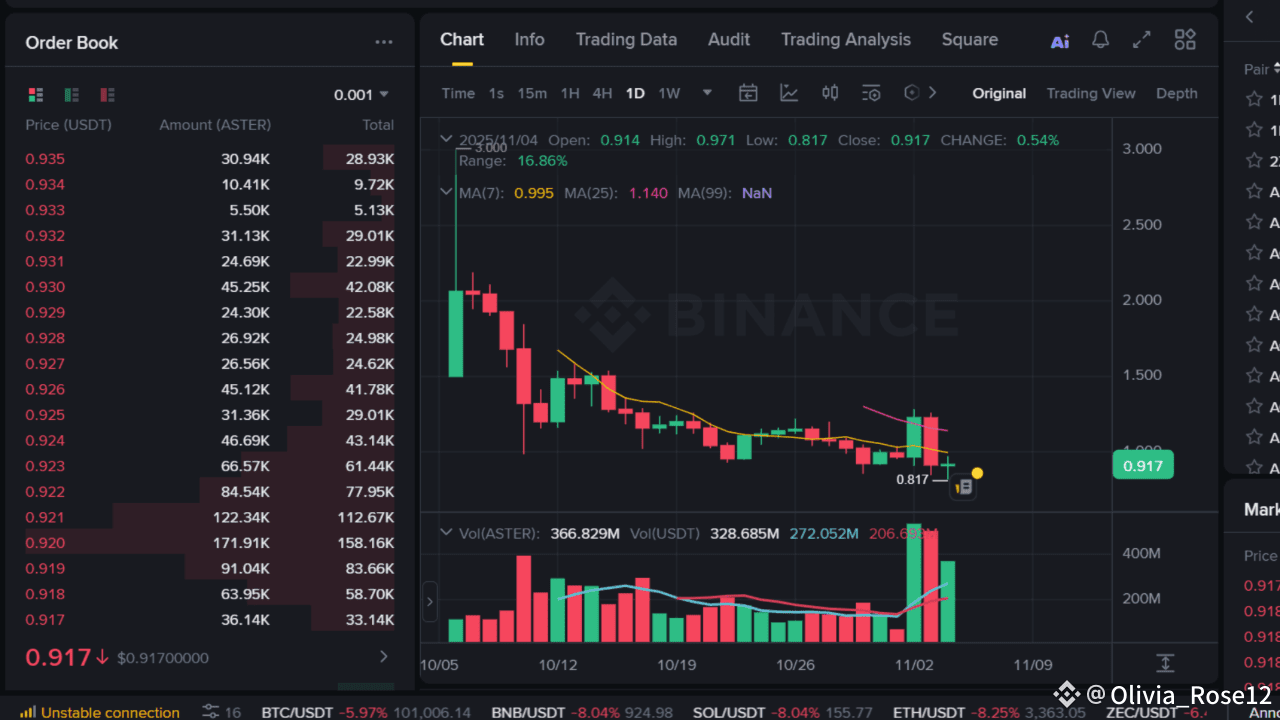The height and width of the screenshot is (720, 1280).
Task: Open the Chart tab
Action: [462, 40]
